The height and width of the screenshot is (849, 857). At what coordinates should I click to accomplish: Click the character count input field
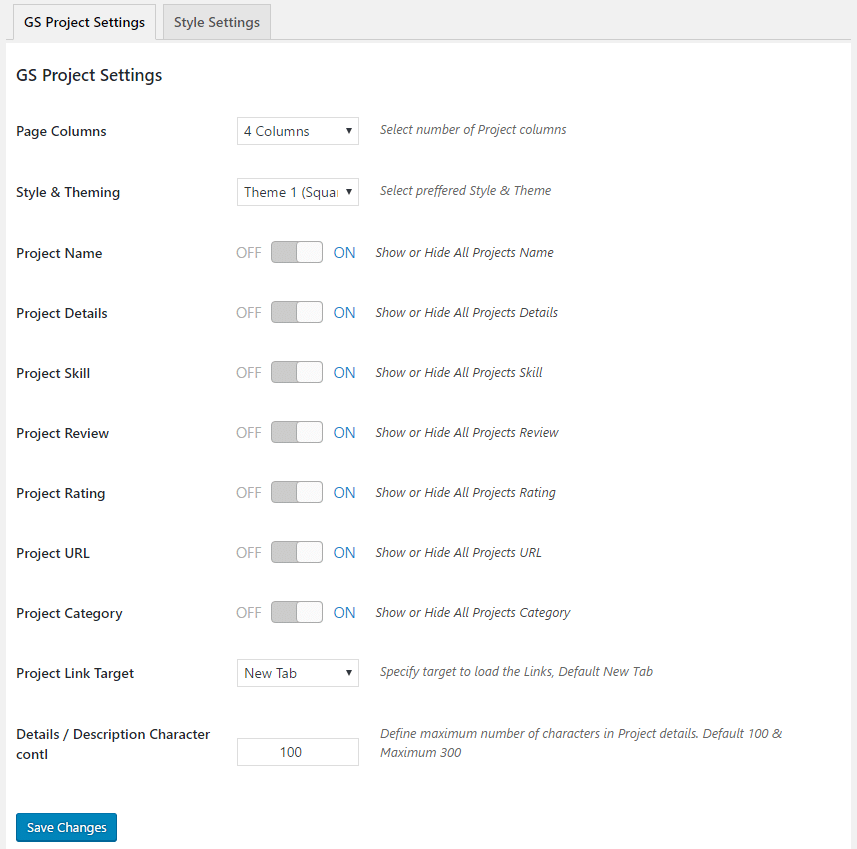click(297, 751)
